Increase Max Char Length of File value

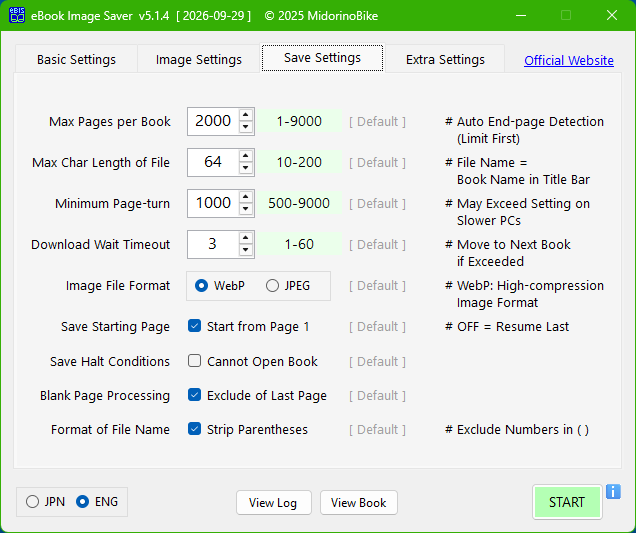pyautogui.click(x=245, y=156)
